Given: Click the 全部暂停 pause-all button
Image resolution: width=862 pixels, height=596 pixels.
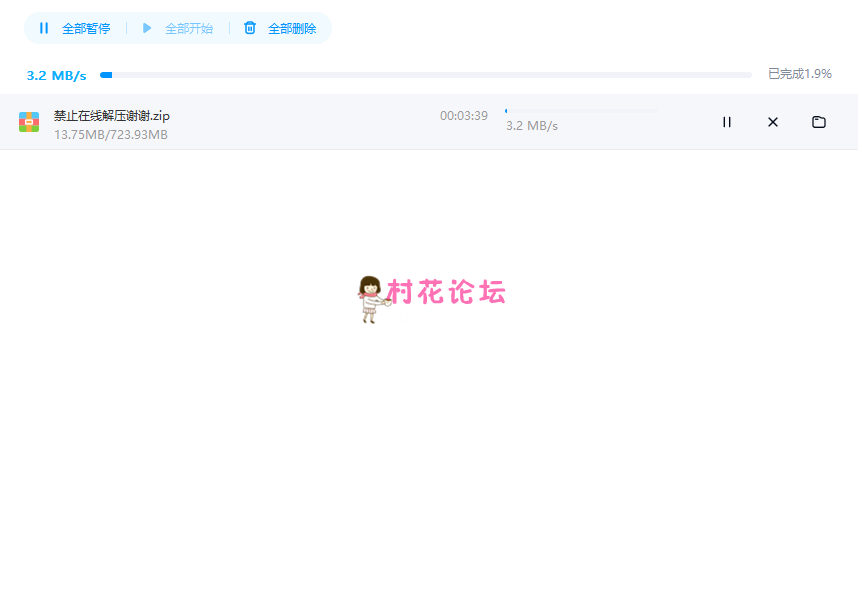Looking at the screenshot, I should pyautogui.click(x=75, y=28).
